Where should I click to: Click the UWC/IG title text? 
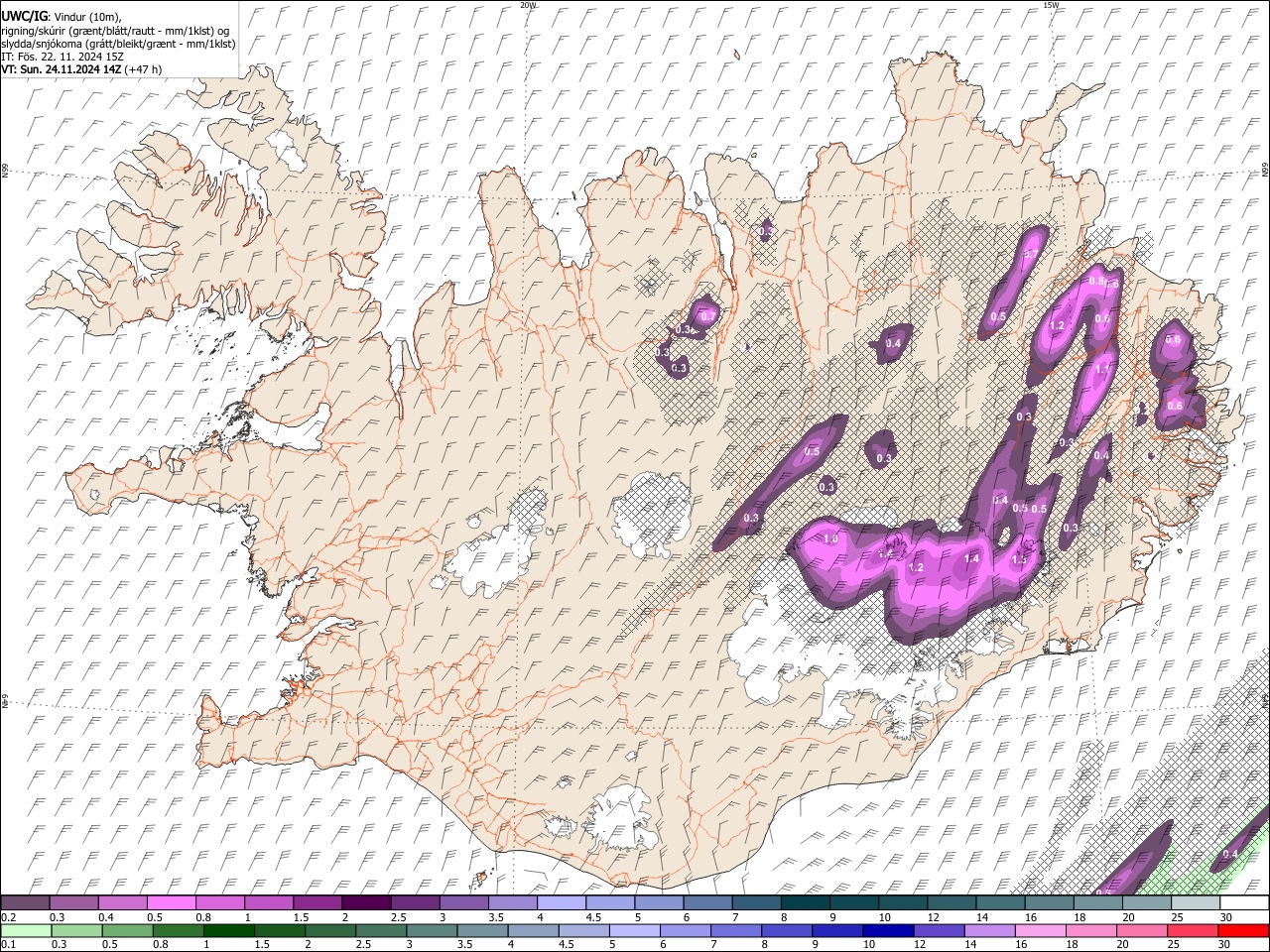tap(24, 17)
